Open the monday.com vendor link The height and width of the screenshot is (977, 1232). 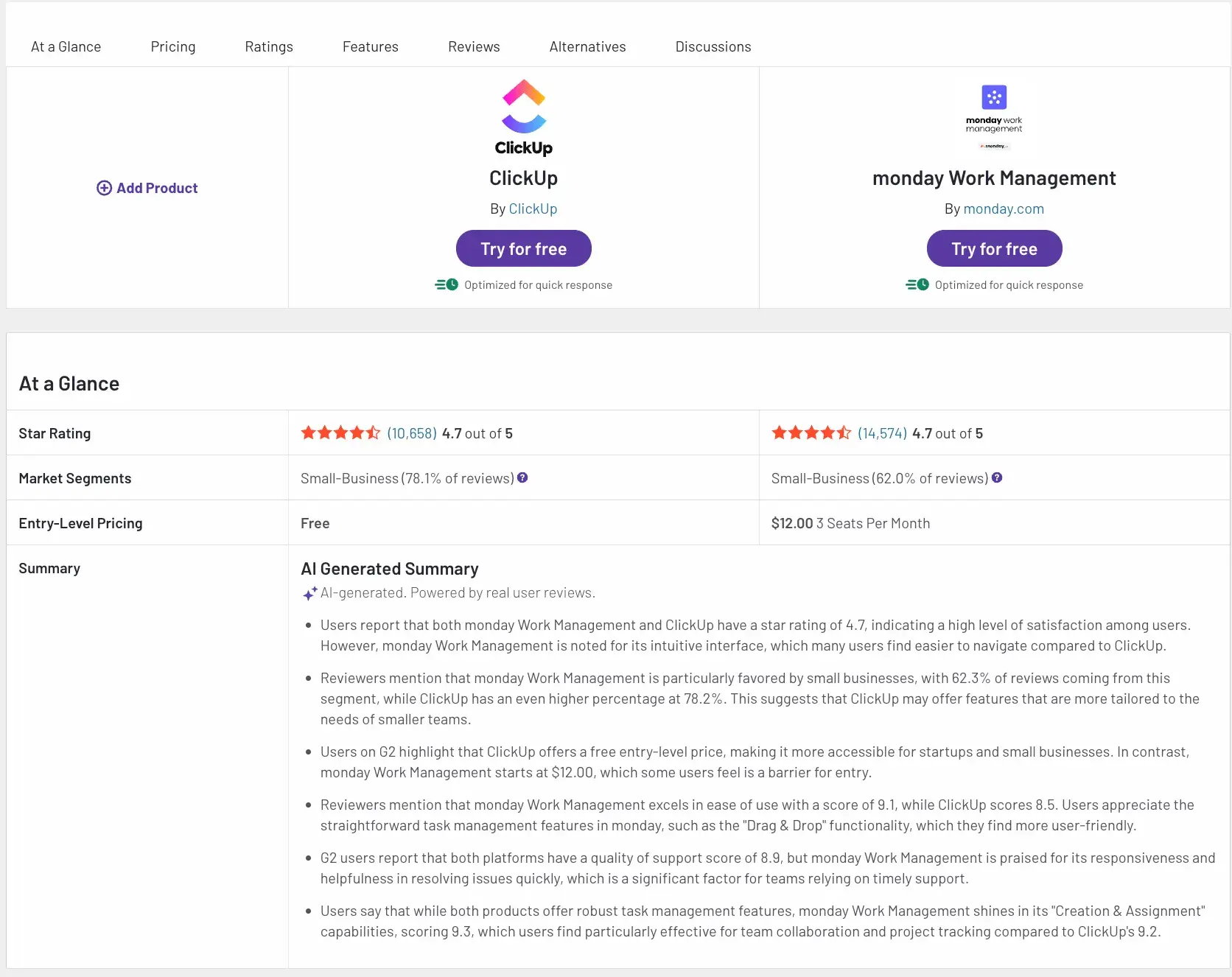click(x=1004, y=209)
